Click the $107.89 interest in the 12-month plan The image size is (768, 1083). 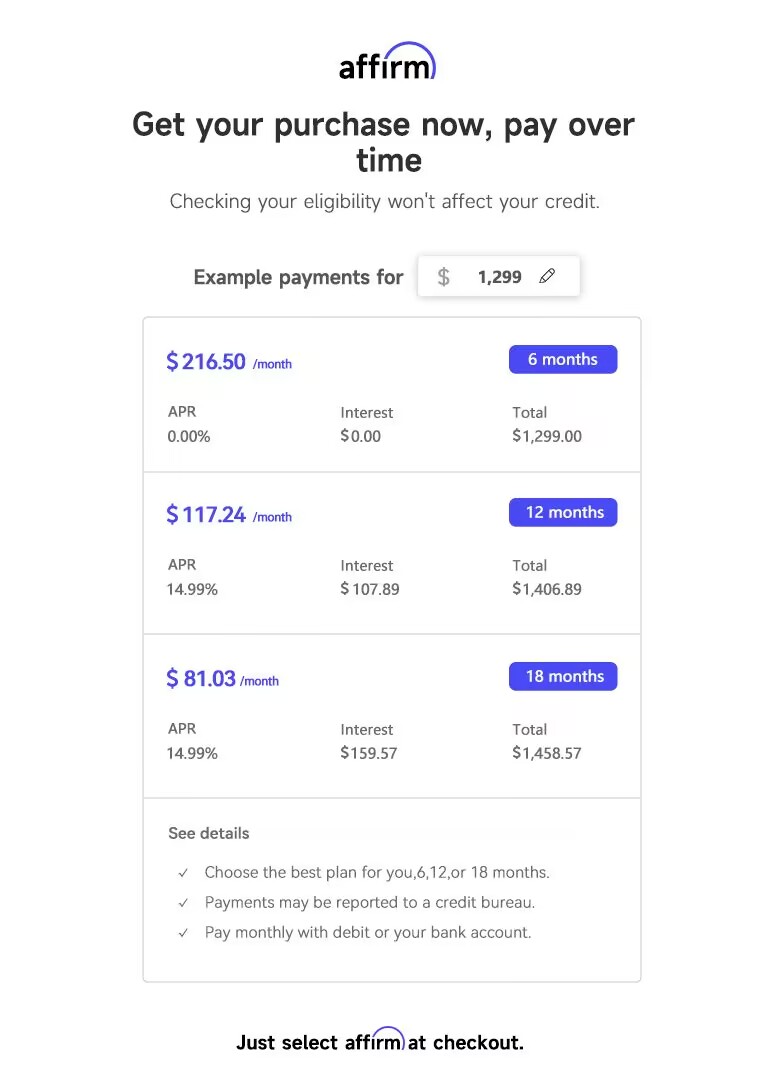[x=369, y=589]
